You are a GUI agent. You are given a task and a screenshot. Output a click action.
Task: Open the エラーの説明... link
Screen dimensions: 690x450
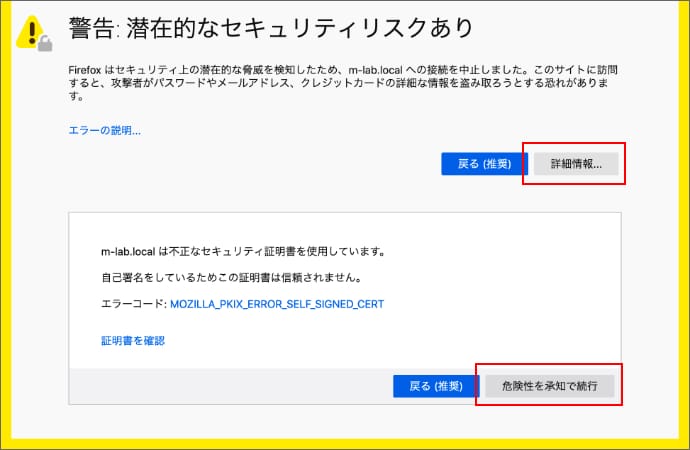coord(104,130)
